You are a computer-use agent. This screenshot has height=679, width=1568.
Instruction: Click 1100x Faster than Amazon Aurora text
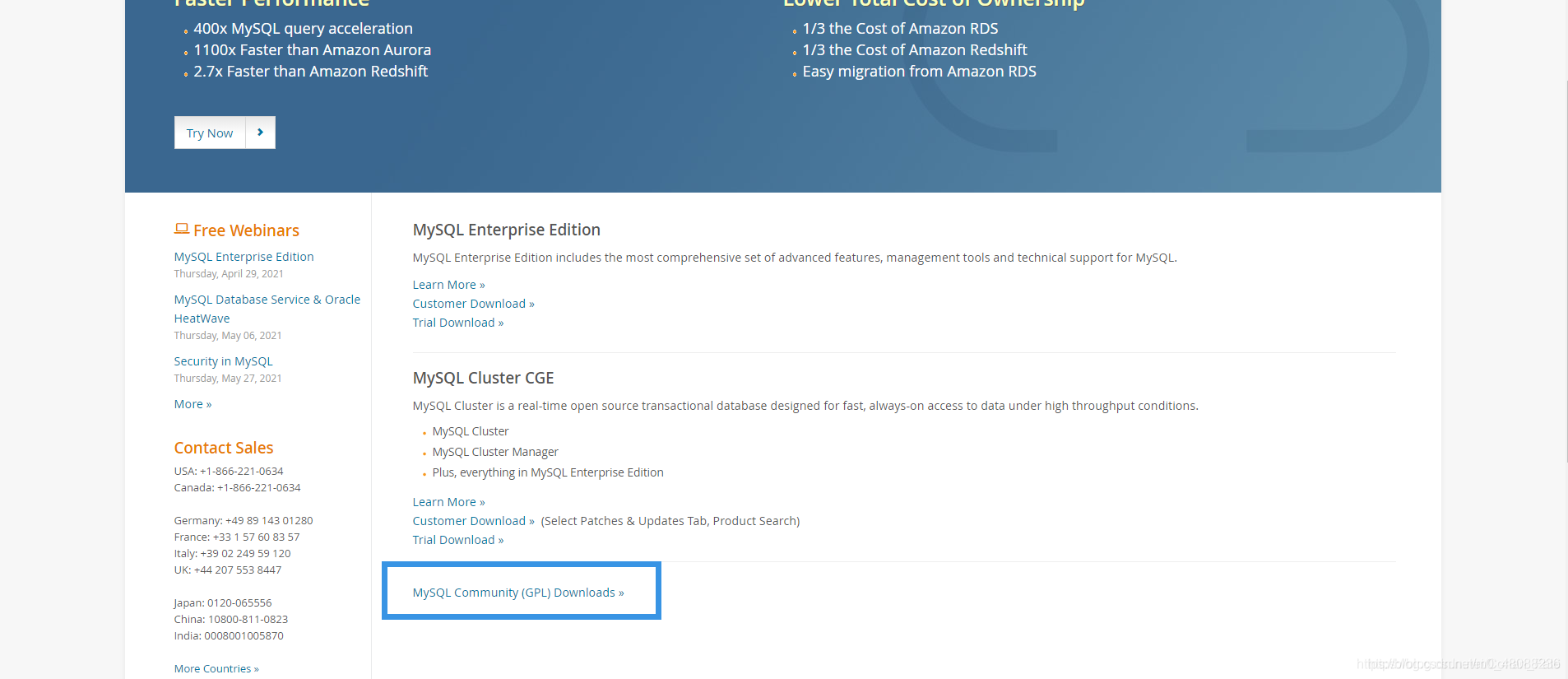coord(312,50)
